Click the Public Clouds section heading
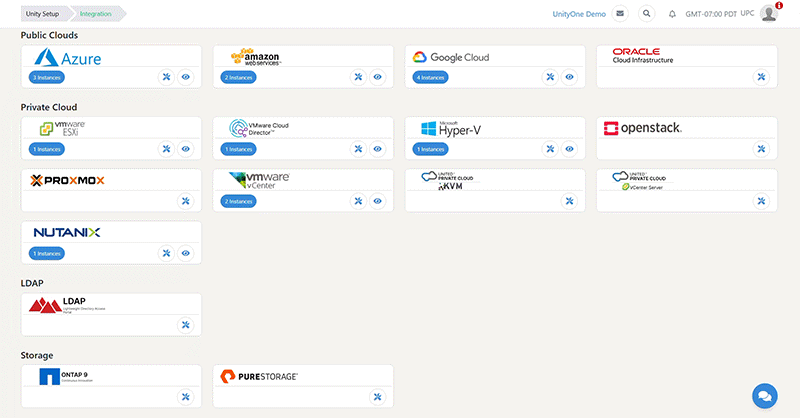Image resolution: width=800 pixels, height=418 pixels. coord(49,35)
